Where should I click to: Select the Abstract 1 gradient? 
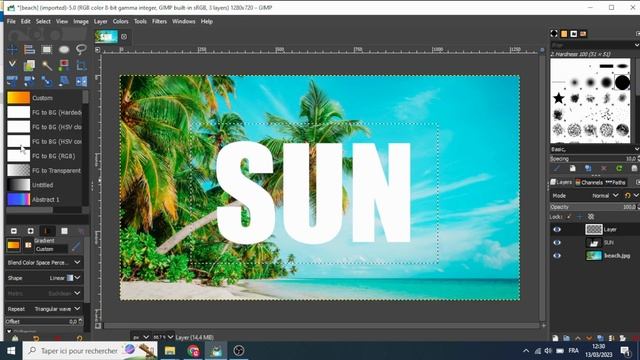pos(44,200)
